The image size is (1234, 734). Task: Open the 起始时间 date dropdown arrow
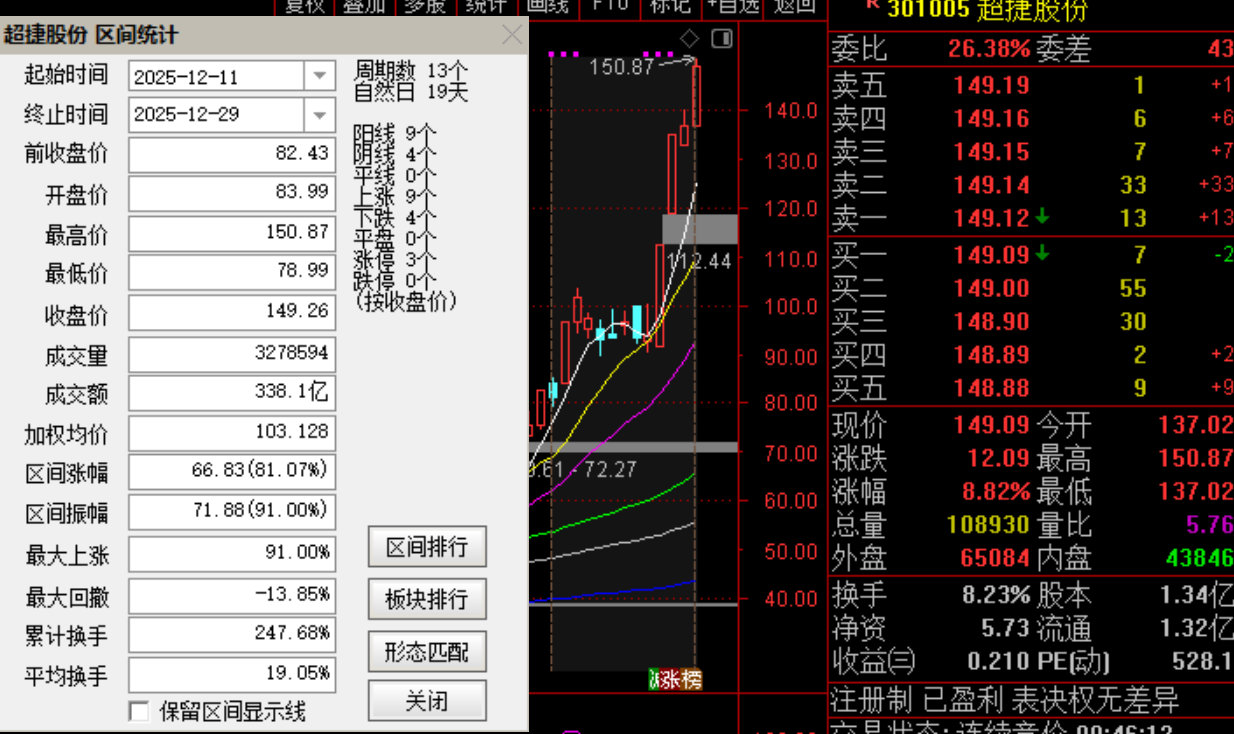(320, 76)
